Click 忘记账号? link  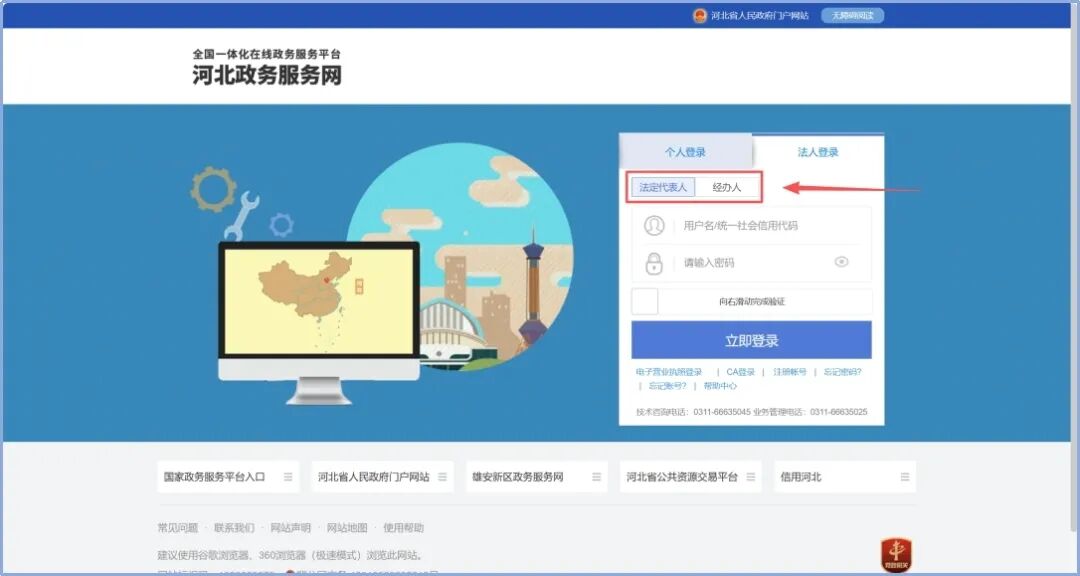[667, 386]
